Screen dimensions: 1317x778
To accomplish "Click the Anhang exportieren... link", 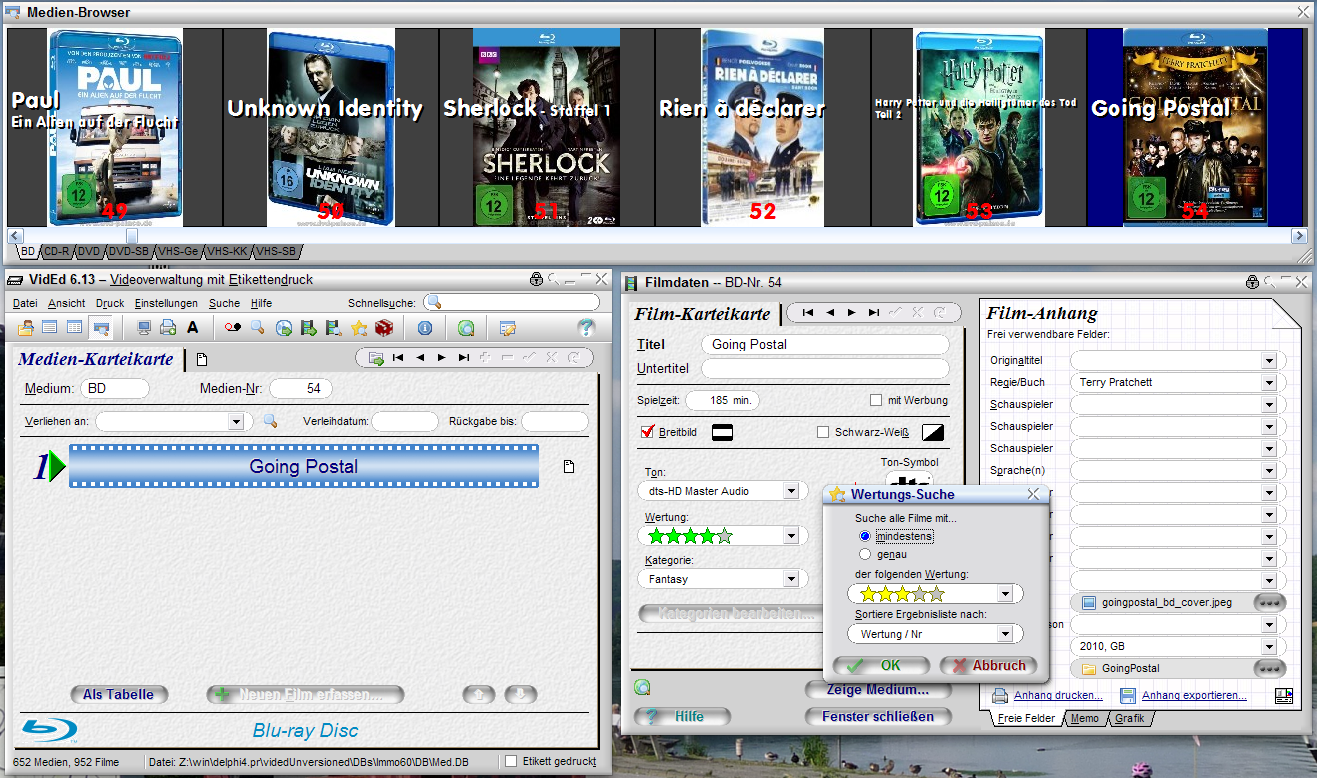I will (1194, 695).
